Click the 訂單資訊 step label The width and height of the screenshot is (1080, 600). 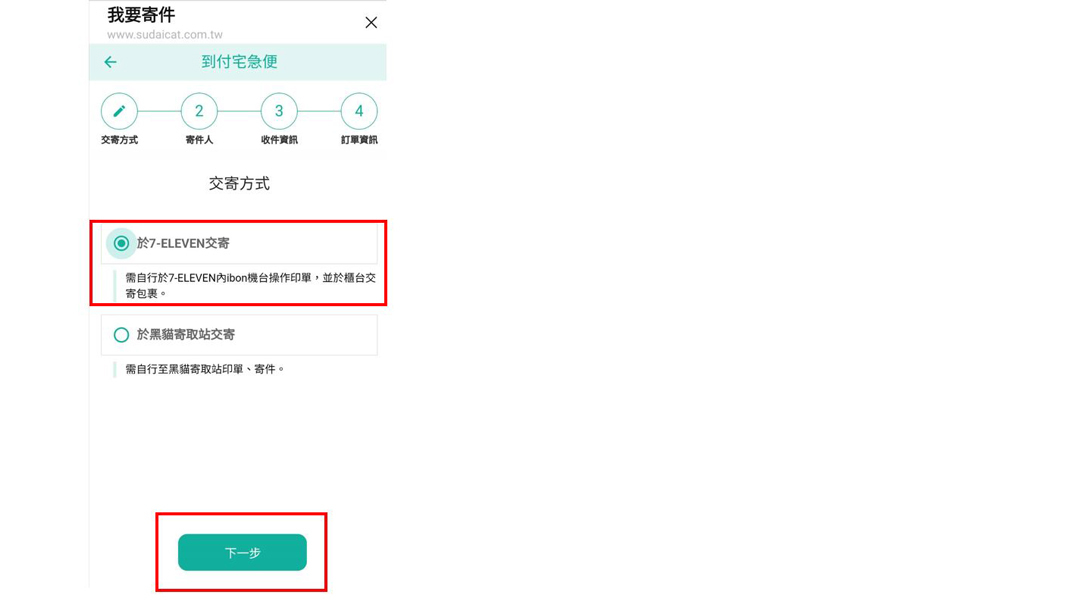[x=359, y=140]
